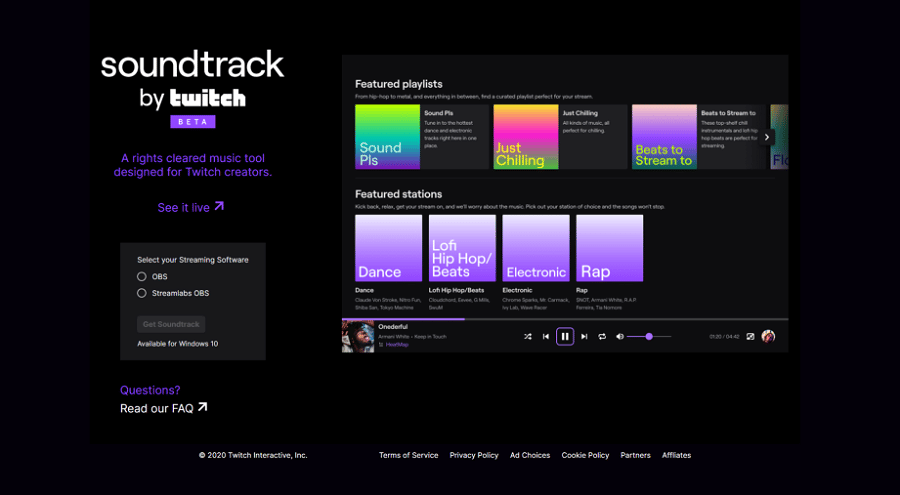Open the Just Chilling playlist cover

click(x=526, y=137)
